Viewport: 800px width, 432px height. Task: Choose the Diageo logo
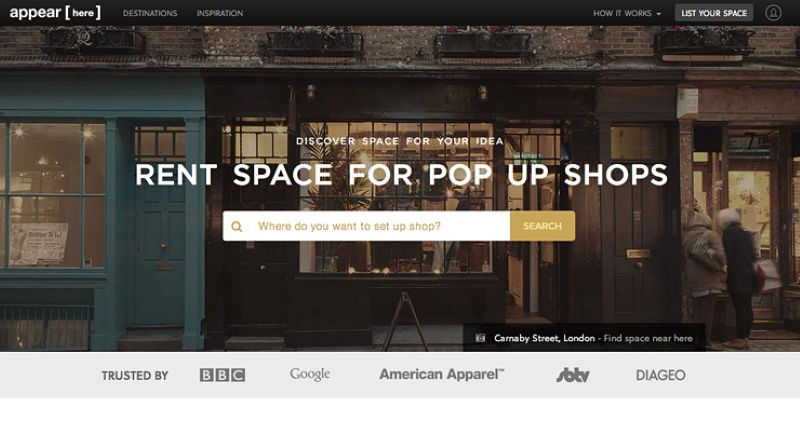click(660, 375)
